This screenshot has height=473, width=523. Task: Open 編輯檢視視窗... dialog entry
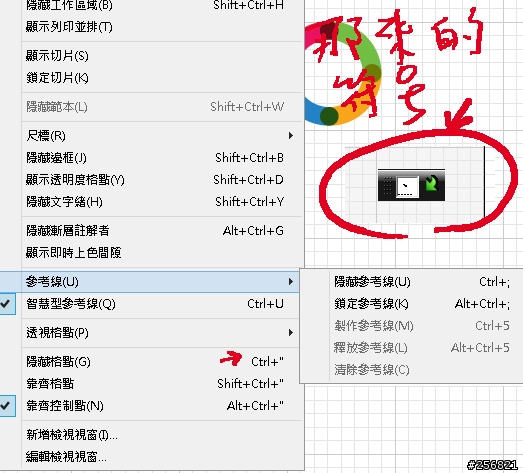pos(162,456)
